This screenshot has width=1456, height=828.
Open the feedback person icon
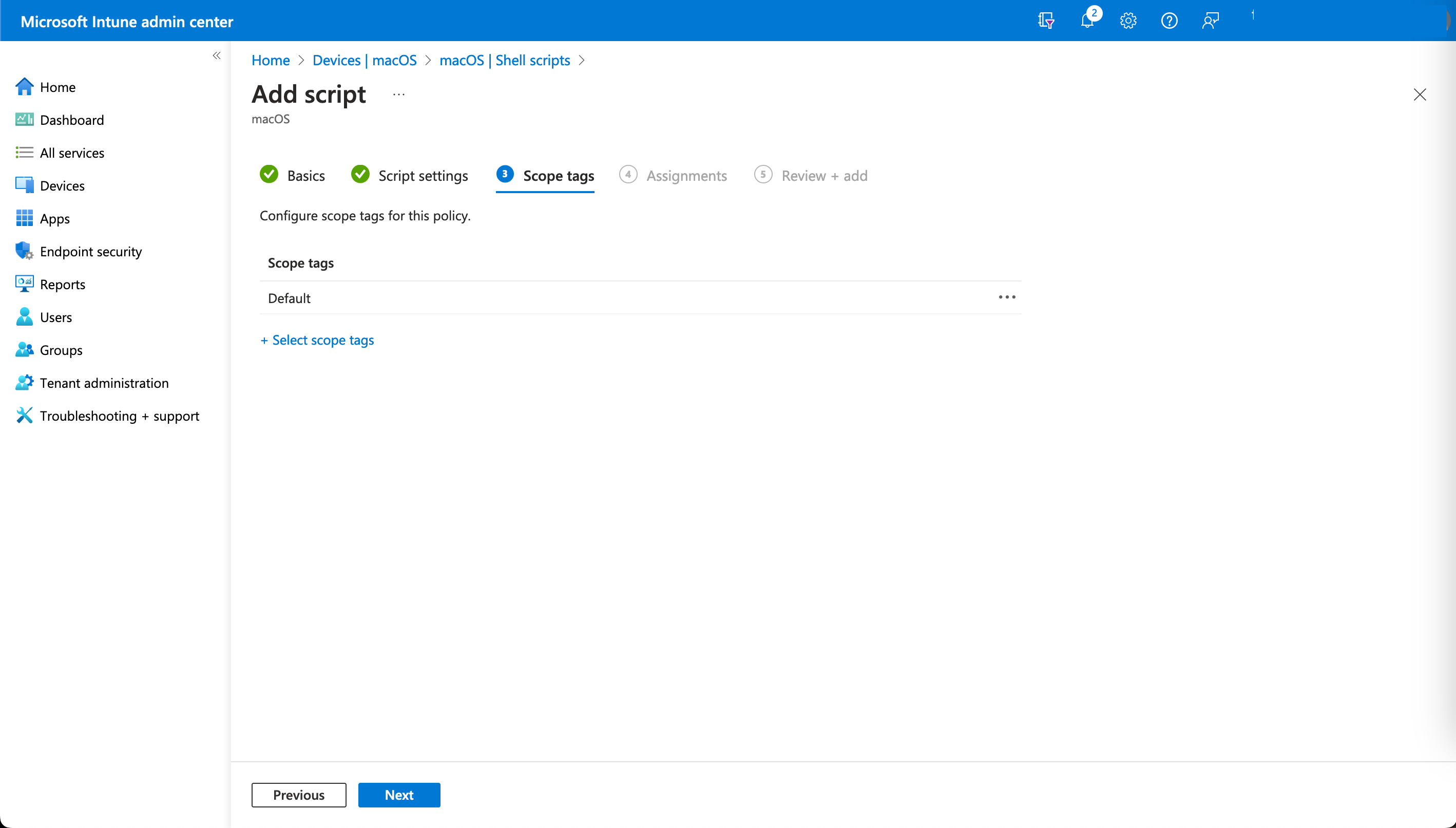coord(1210,21)
